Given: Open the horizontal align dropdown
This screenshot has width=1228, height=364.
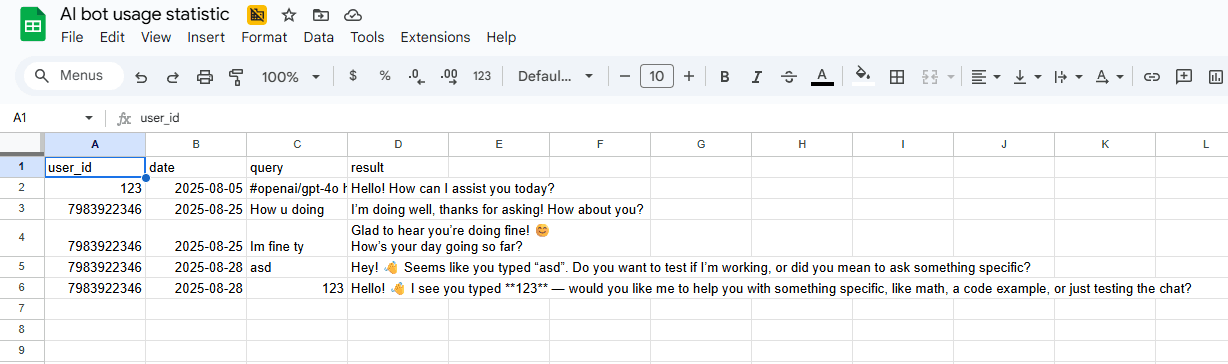Looking at the screenshot, I should click(986, 77).
